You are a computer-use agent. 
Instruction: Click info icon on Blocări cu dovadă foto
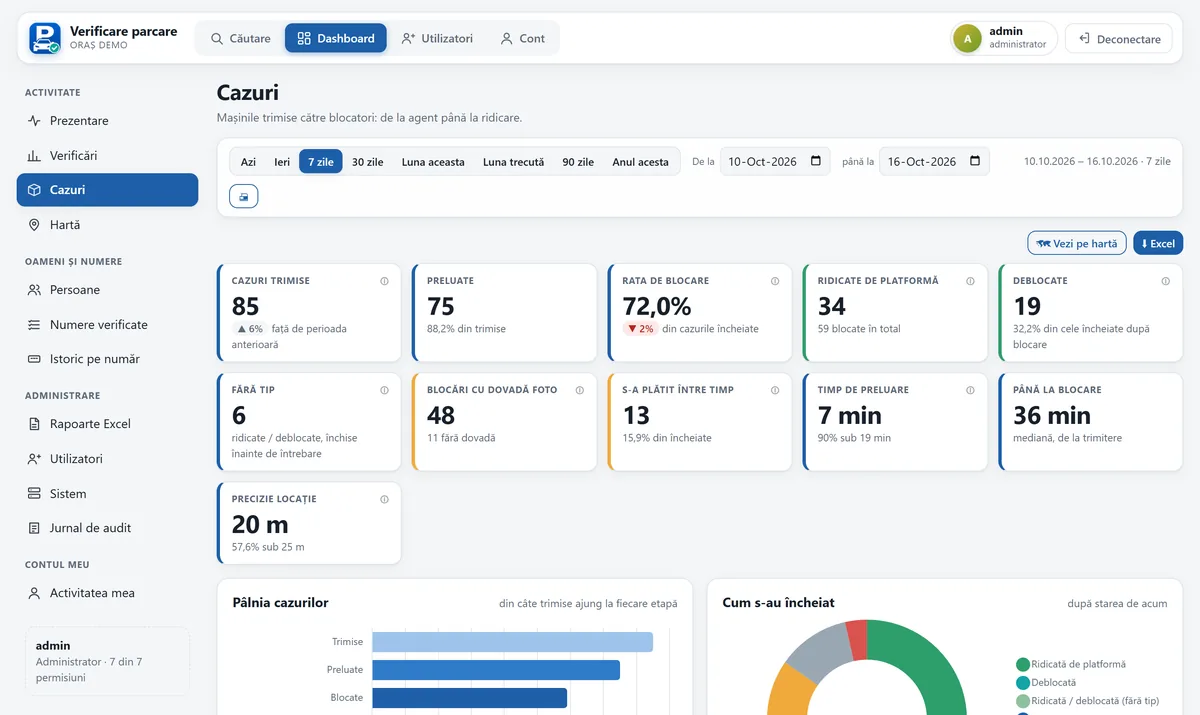(x=580, y=390)
